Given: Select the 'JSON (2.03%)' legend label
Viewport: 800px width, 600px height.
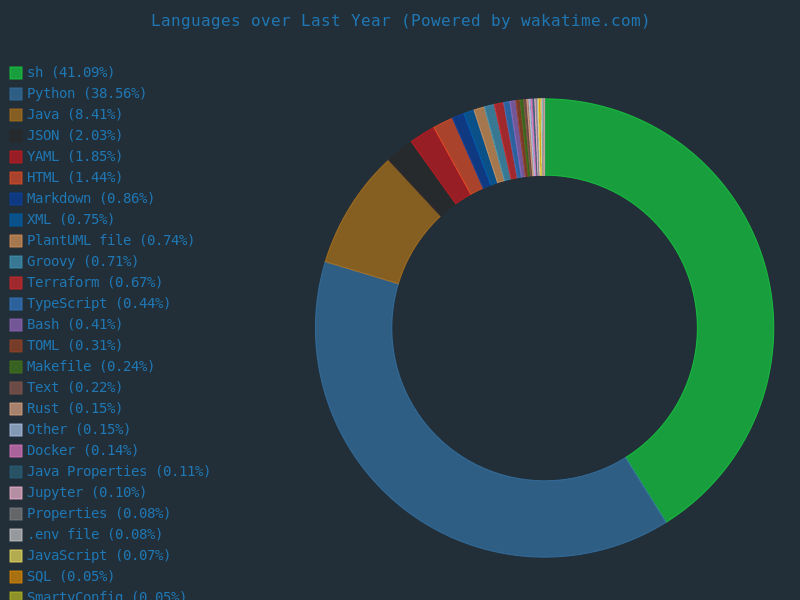Looking at the screenshot, I should [x=75, y=135].
